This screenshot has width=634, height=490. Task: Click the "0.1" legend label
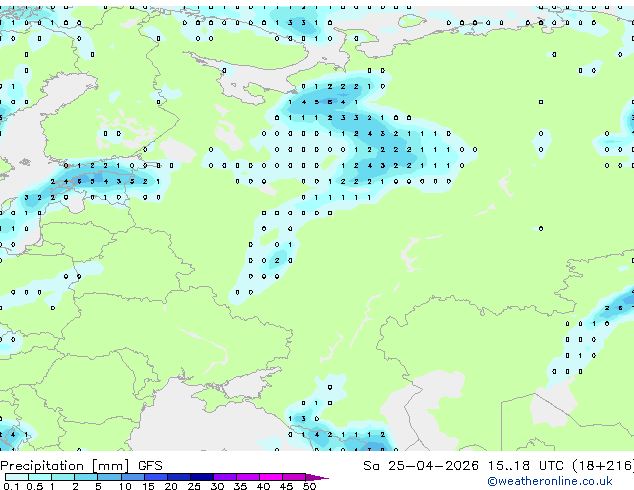tap(11, 486)
